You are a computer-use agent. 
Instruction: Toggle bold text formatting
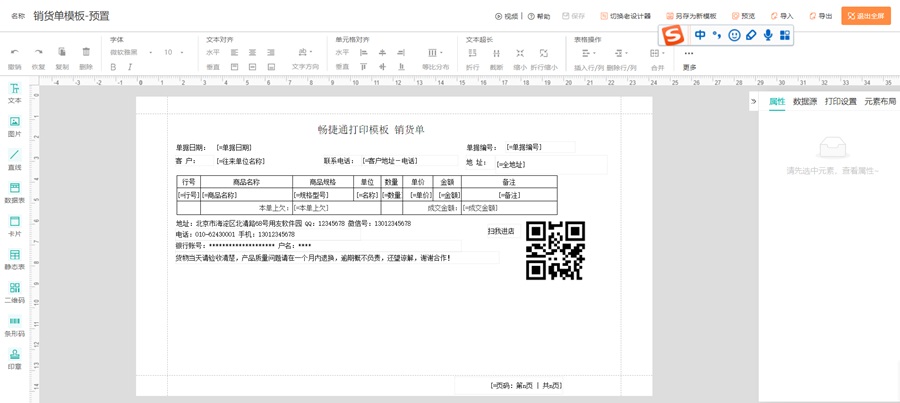point(113,67)
